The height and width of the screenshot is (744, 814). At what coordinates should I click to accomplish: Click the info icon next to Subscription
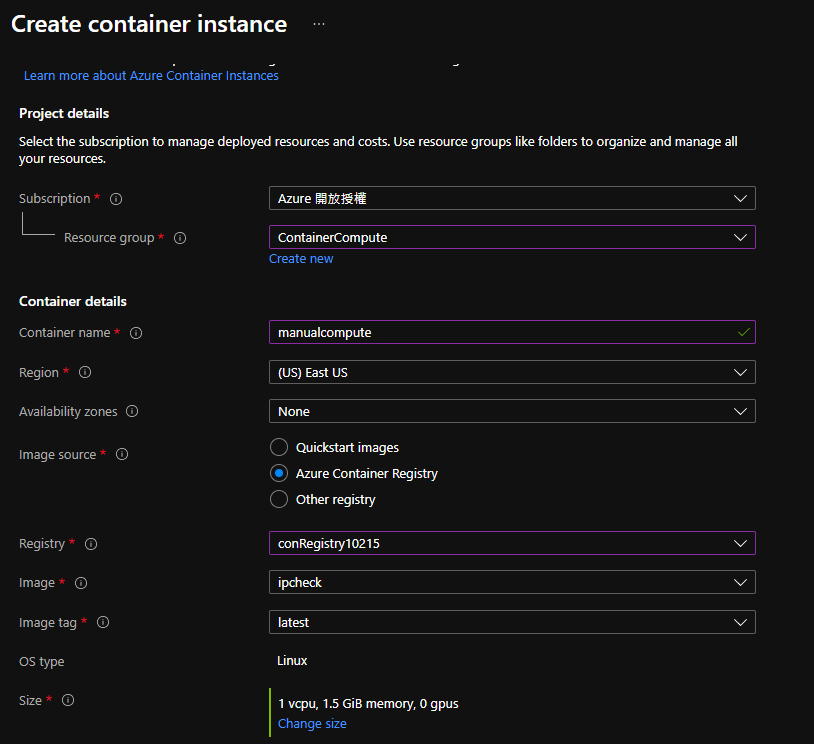tap(116, 199)
